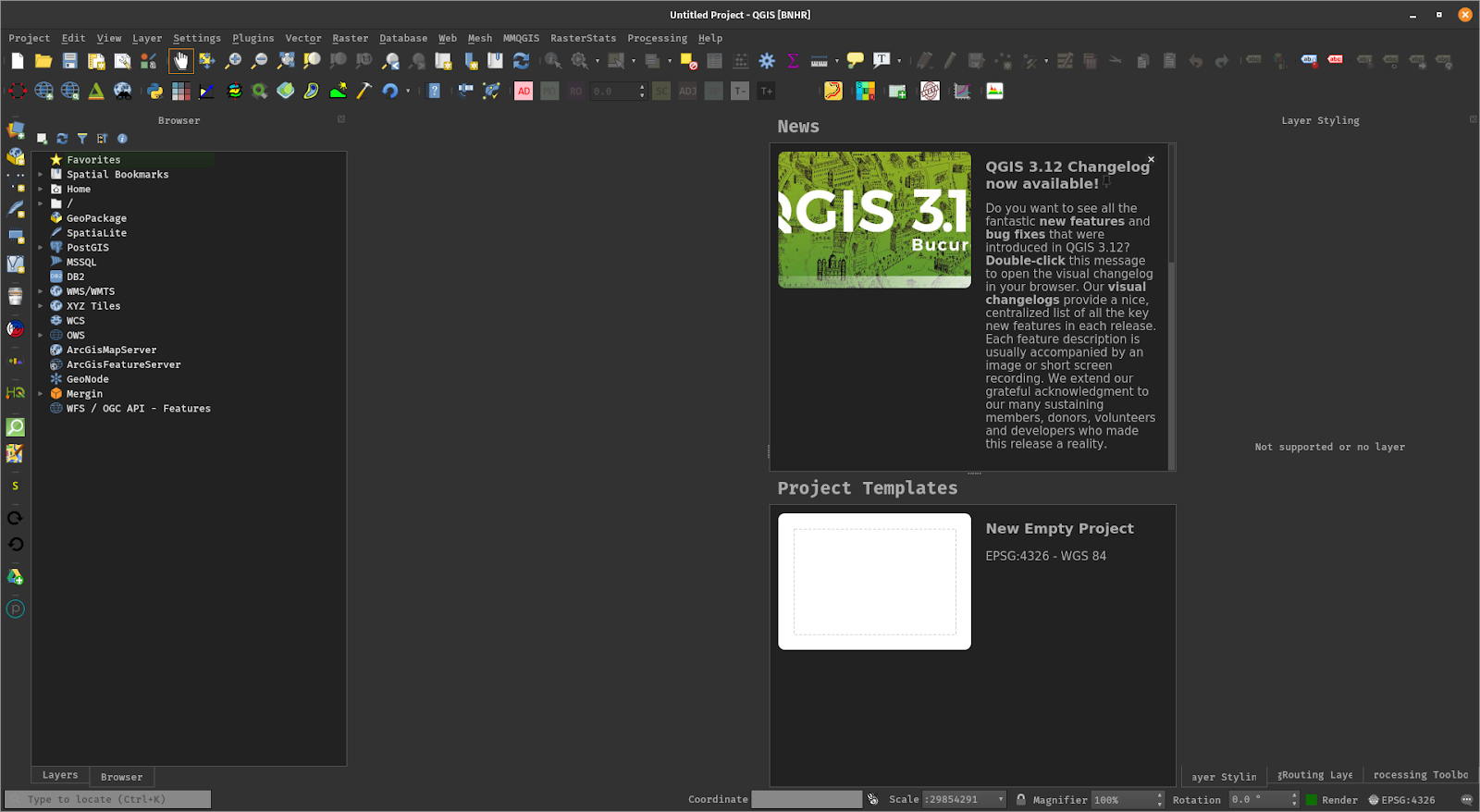
Task: Click the Help question mark icon
Action: (434, 91)
